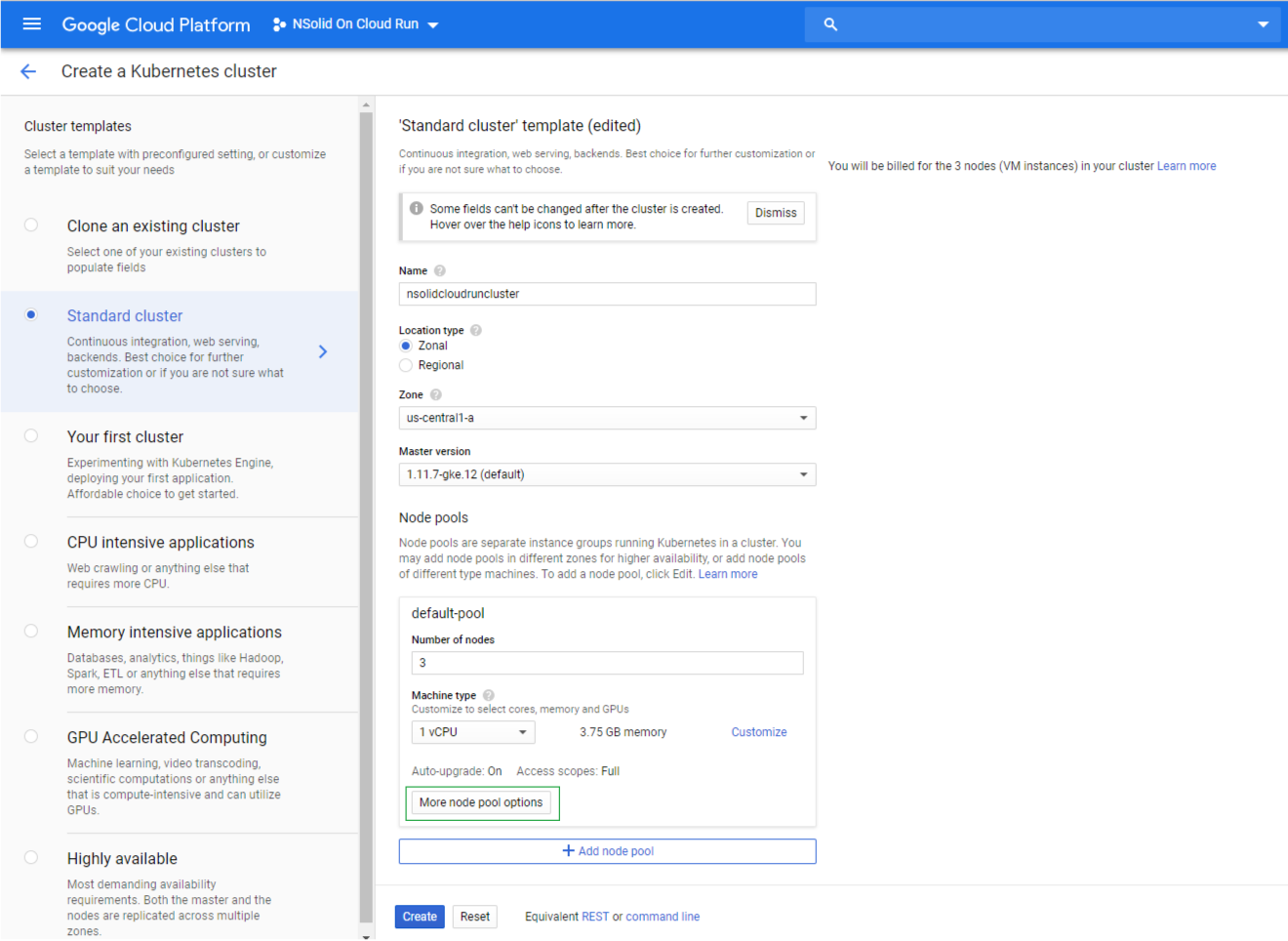Expand the Standard cluster template chevron
Image resolution: width=1288 pixels, height=941 pixels.
coord(323,351)
